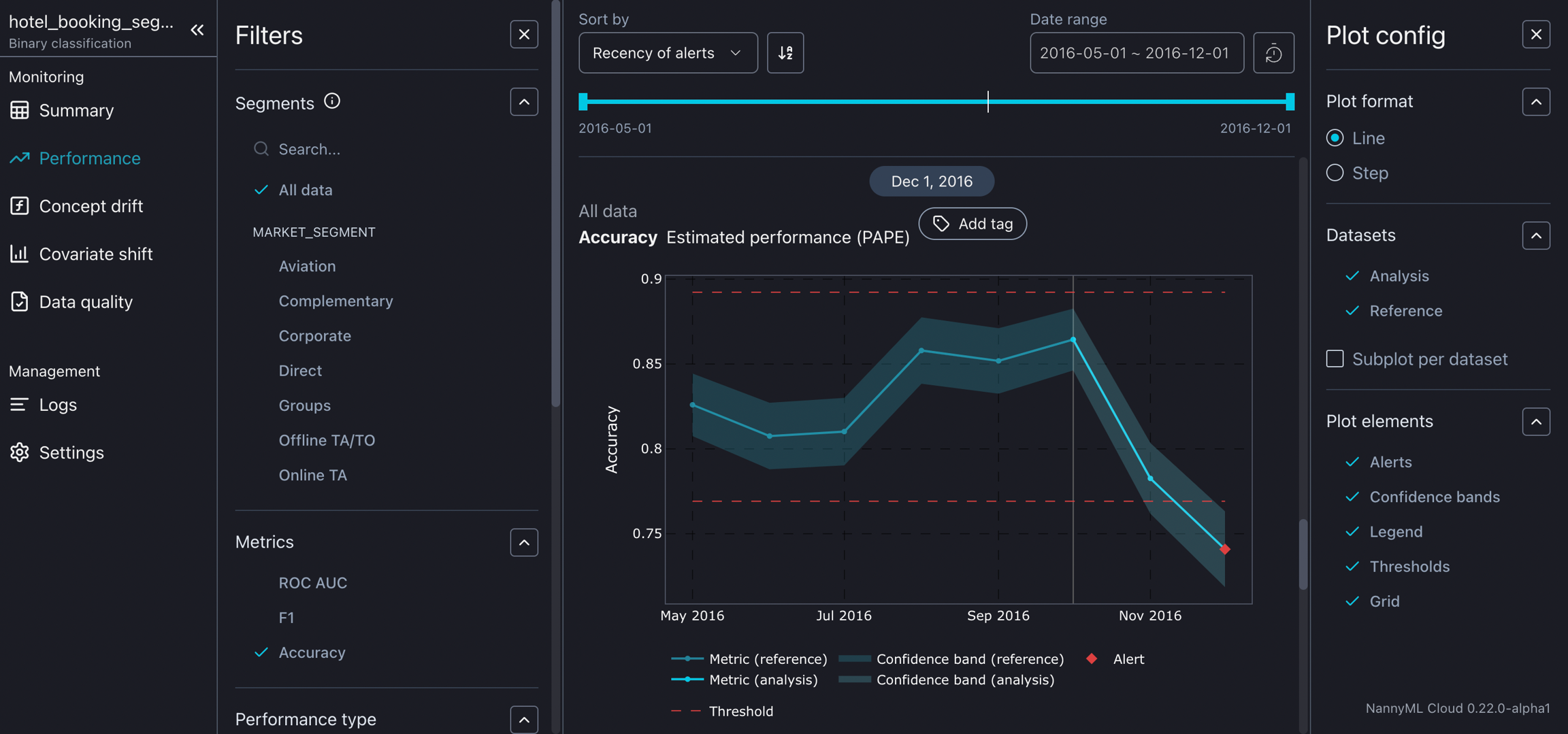Image resolution: width=1568 pixels, height=734 pixels.
Task: Select the Step plot format
Action: (x=1335, y=173)
